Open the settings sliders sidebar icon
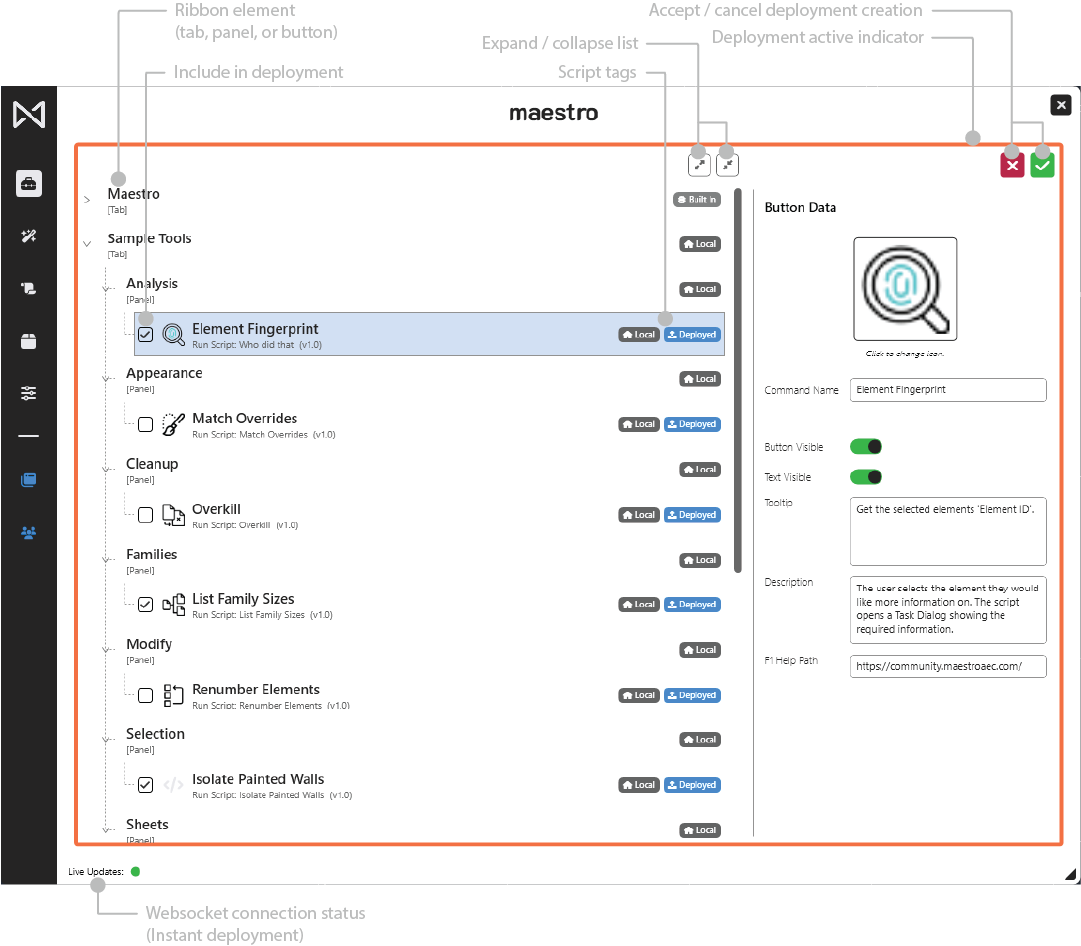Screen dimensions: 1081x946 28,393
